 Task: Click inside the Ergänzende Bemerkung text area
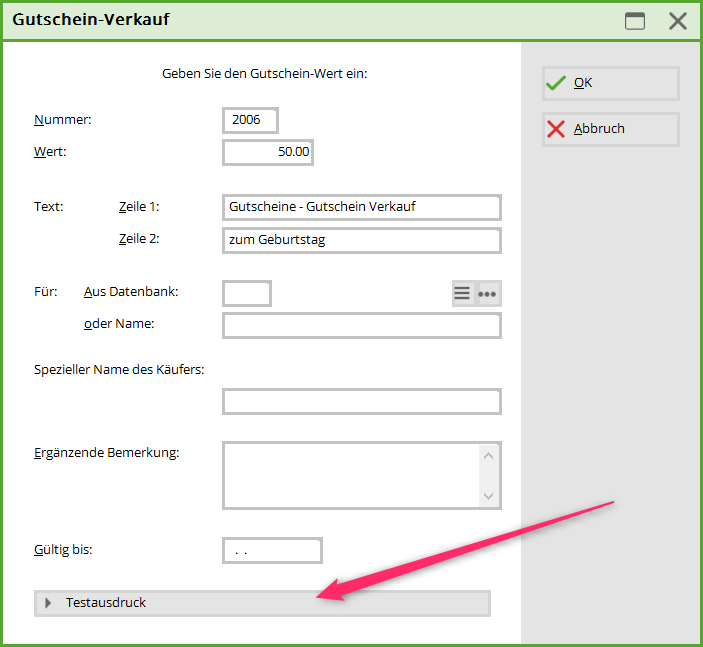pyautogui.click(x=350, y=476)
